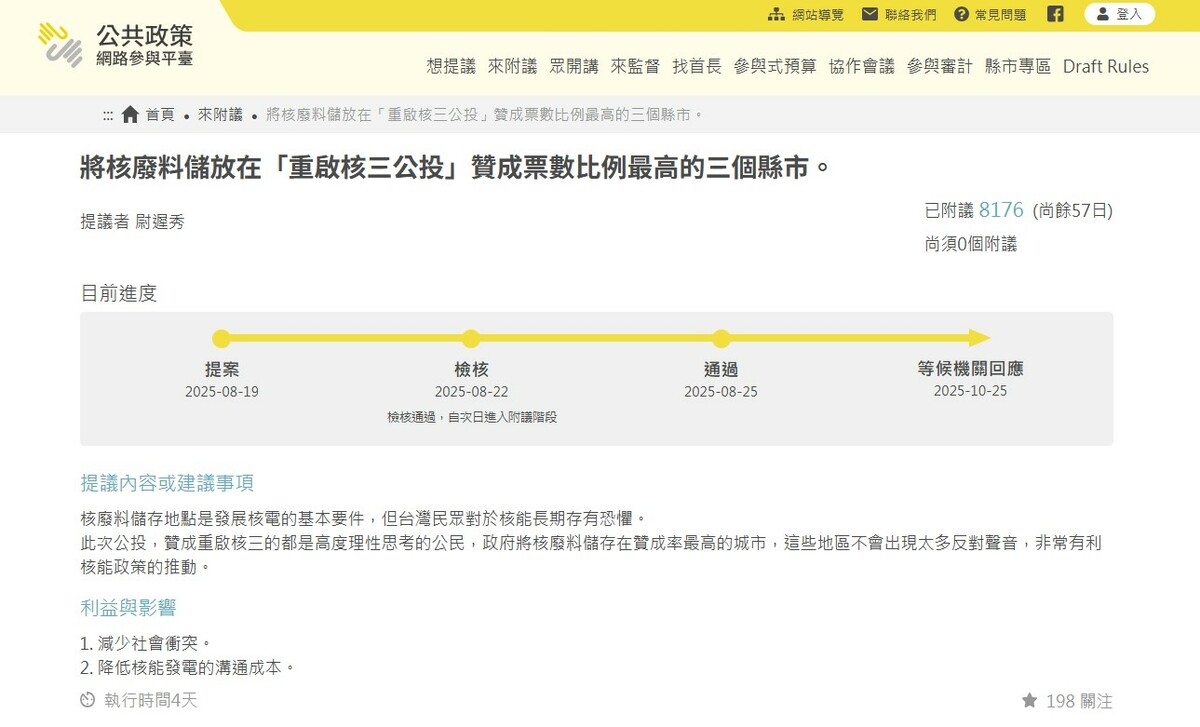
Task: Open the sitemap icon next to 網站導覽
Action: 776,14
